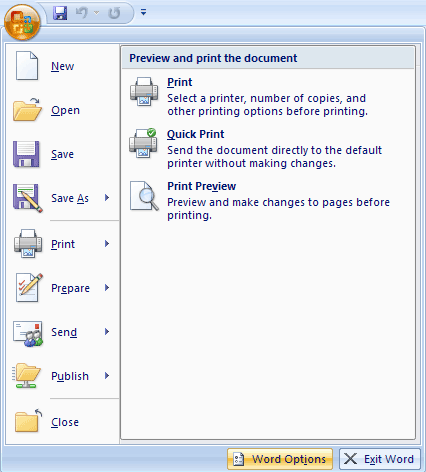Viewport: 426px width, 472px height.
Task: Select the Open menu entry text
Action: (65, 110)
